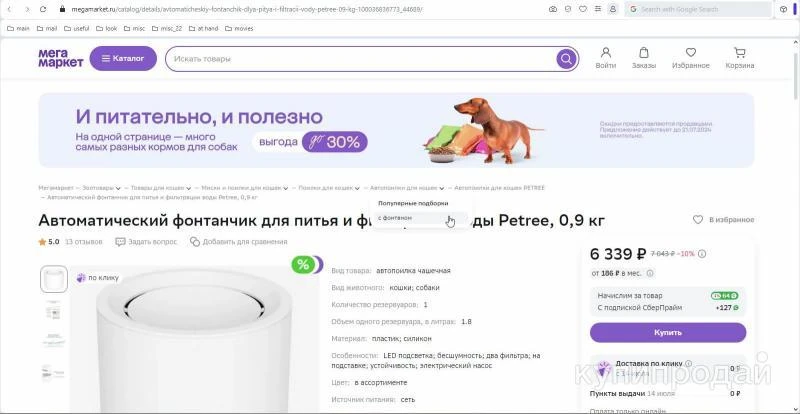
Task: Open the useful bookmarks folder
Action: coord(77,29)
